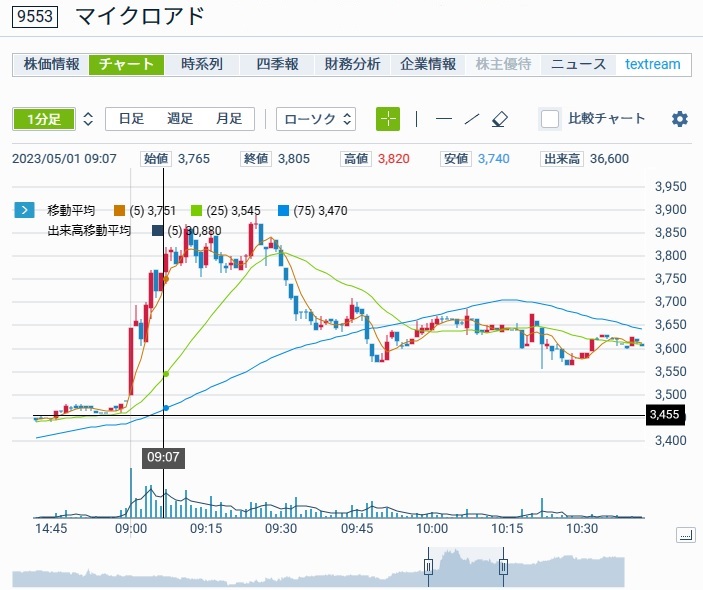This screenshot has width=703, height=590.
Task: Select the horizontal line drawing tool
Action: [x=444, y=119]
